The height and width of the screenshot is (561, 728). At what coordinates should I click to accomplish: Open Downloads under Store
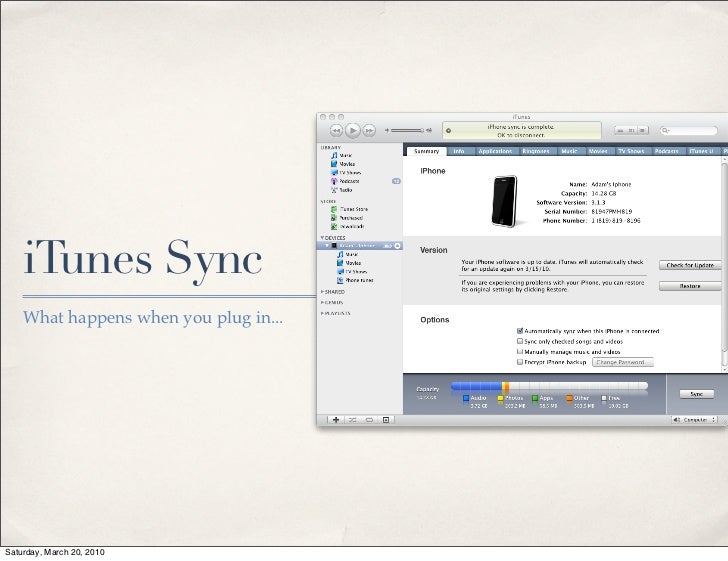(347, 227)
